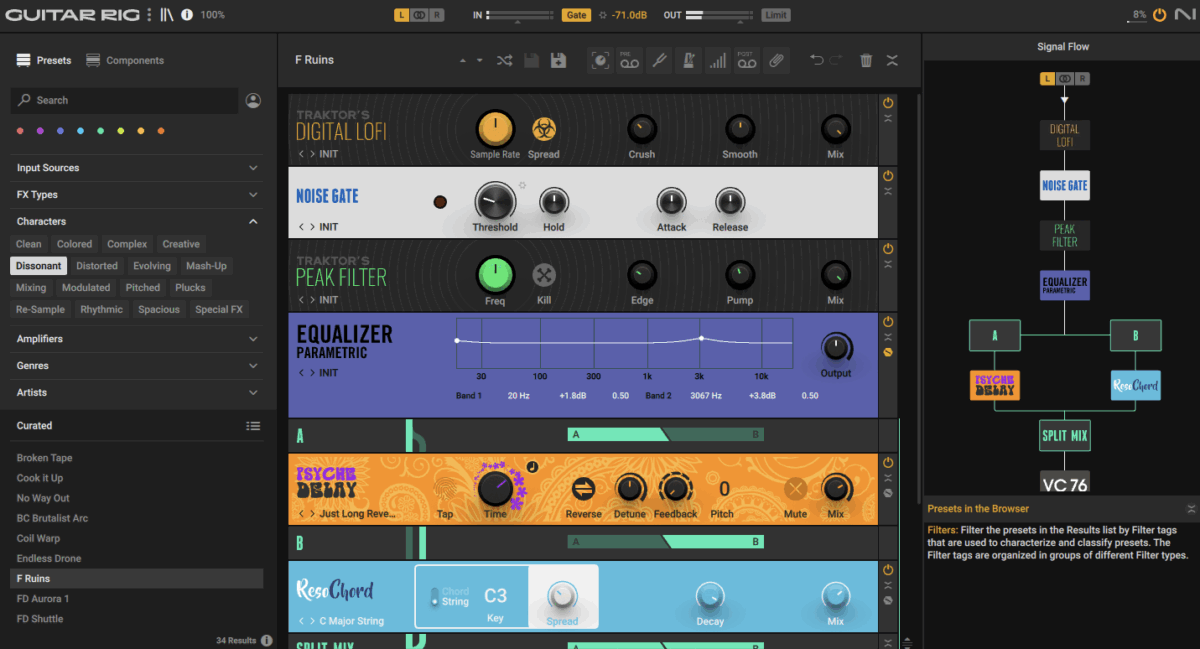
Task: Show the metronome tool
Action: pos(688,60)
